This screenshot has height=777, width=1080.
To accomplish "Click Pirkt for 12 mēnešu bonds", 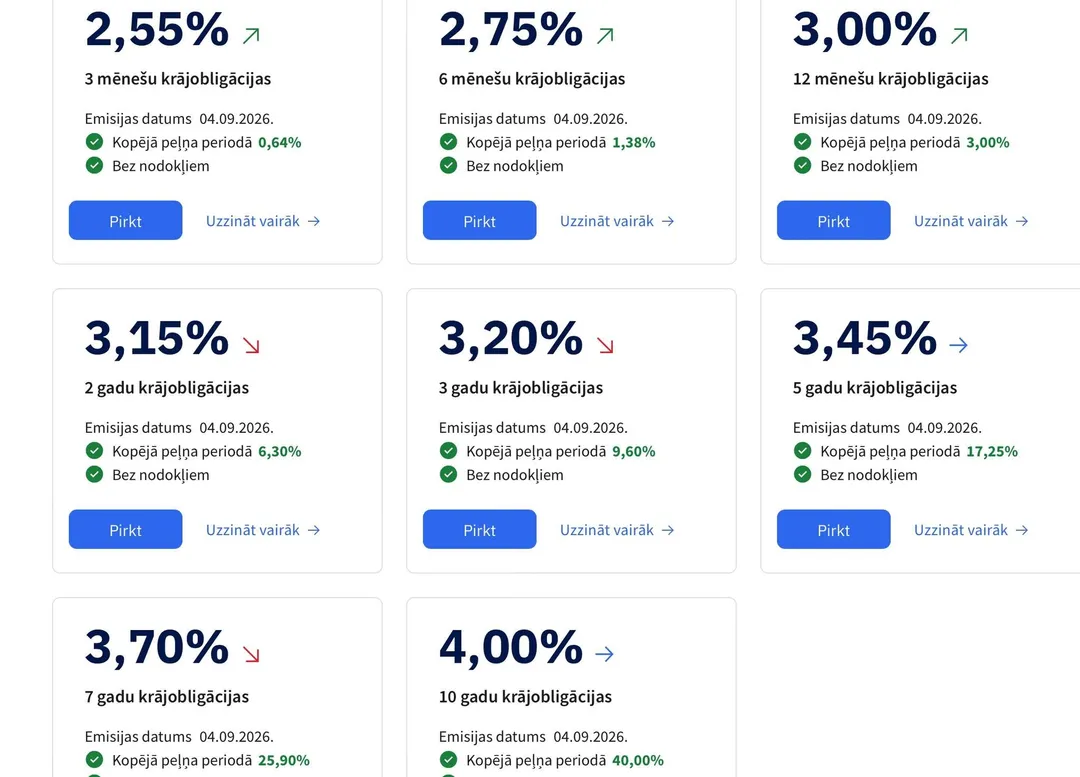I will (833, 220).
